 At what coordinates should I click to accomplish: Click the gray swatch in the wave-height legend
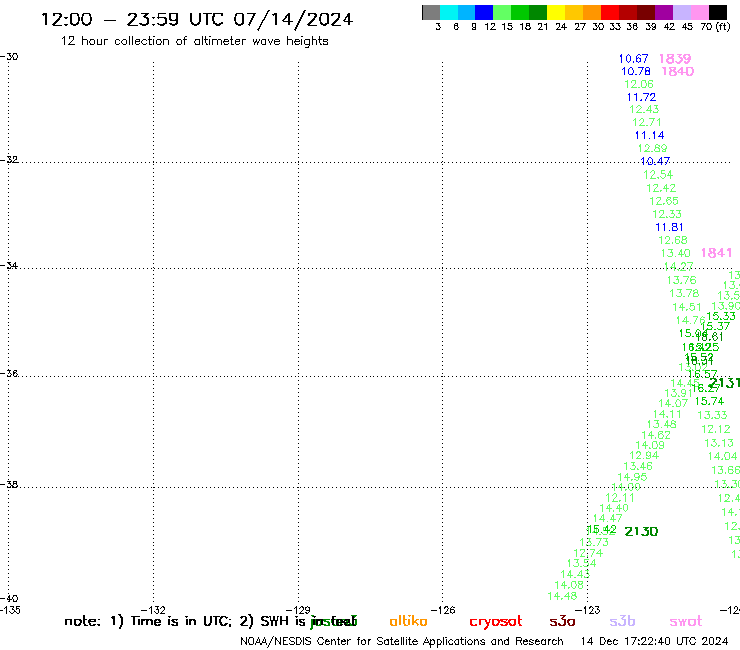(431, 12)
